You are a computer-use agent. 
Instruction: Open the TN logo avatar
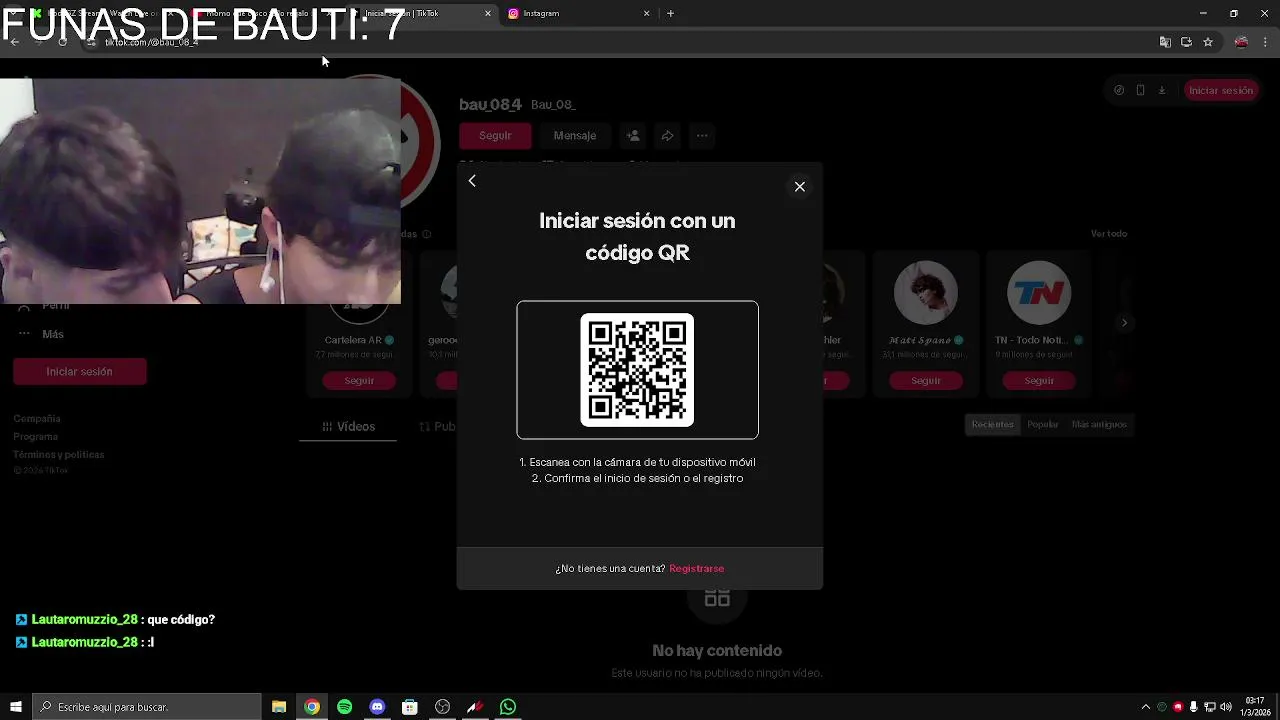coord(1039,292)
